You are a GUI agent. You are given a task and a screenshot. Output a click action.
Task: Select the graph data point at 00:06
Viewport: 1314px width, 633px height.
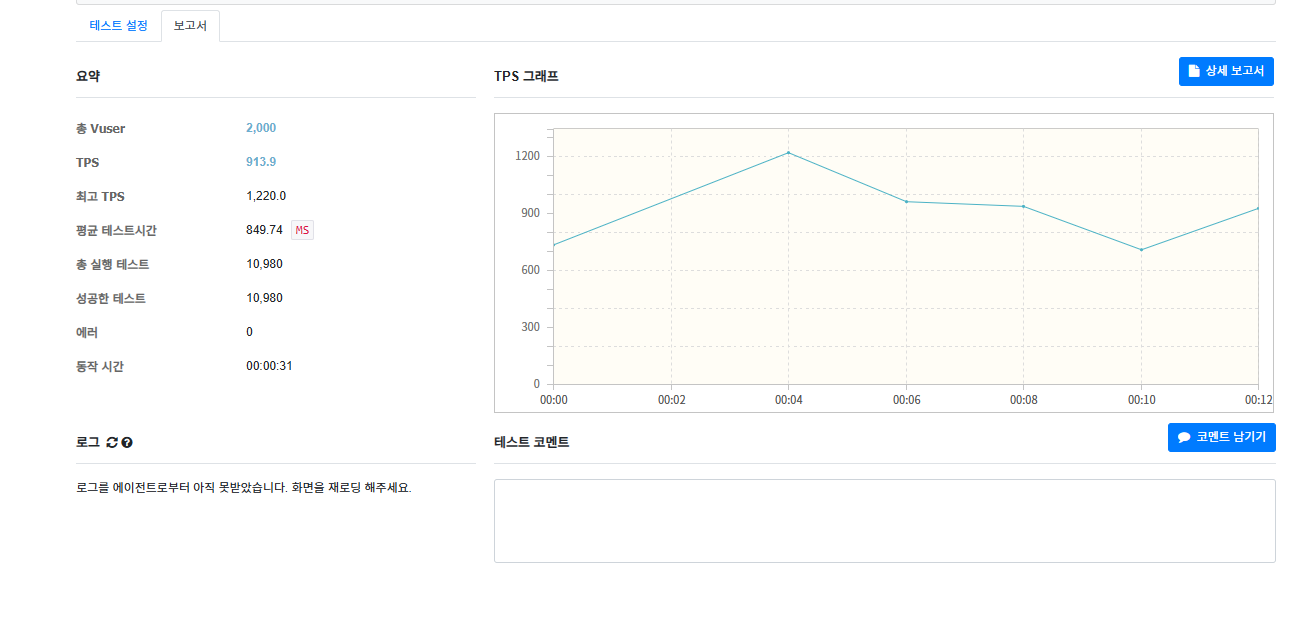(906, 202)
